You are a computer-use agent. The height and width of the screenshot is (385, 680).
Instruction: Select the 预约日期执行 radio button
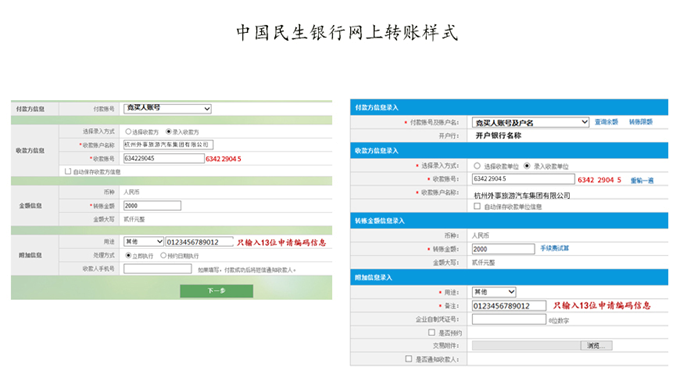point(163,255)
